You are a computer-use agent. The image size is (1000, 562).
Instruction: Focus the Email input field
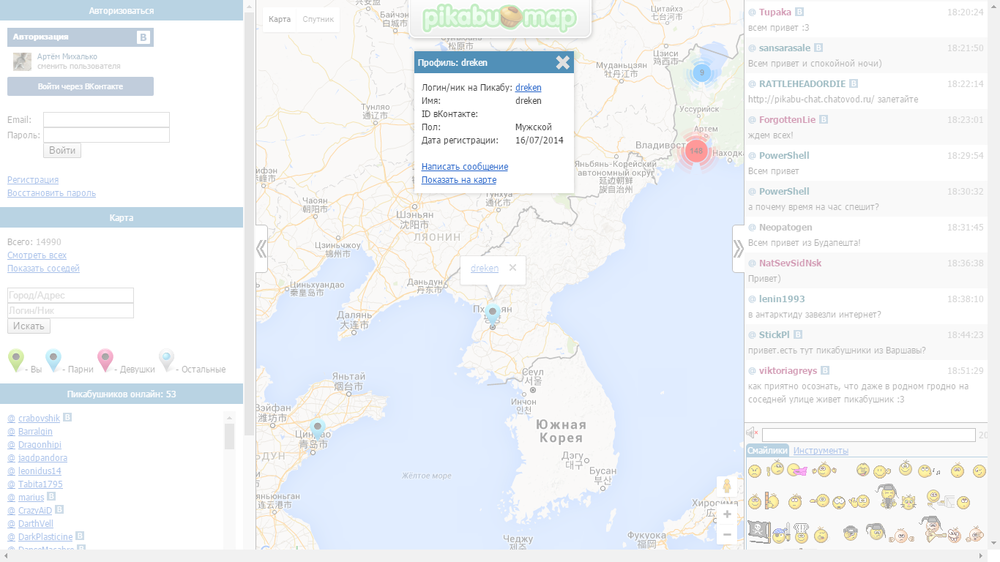point(106,119)
